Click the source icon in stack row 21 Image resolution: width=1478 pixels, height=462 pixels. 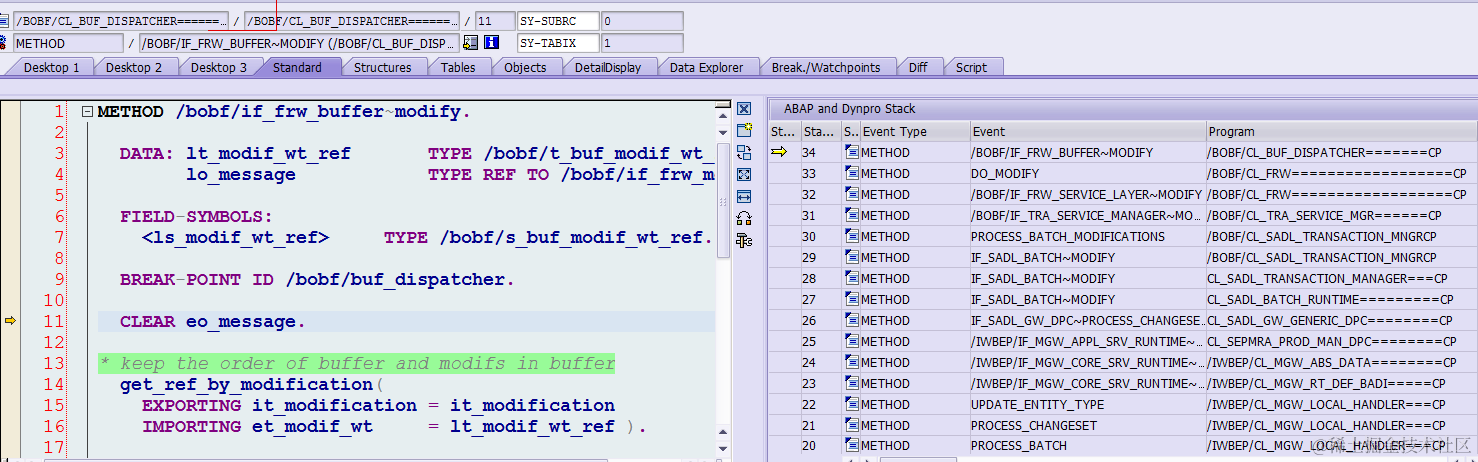pyautogui.click(x=851, y=425)
